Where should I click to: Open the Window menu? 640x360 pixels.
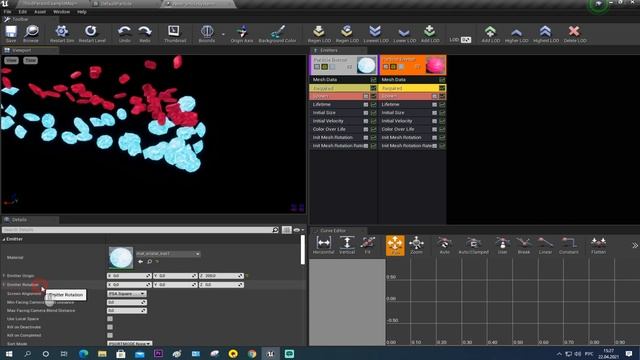point(62,12)
